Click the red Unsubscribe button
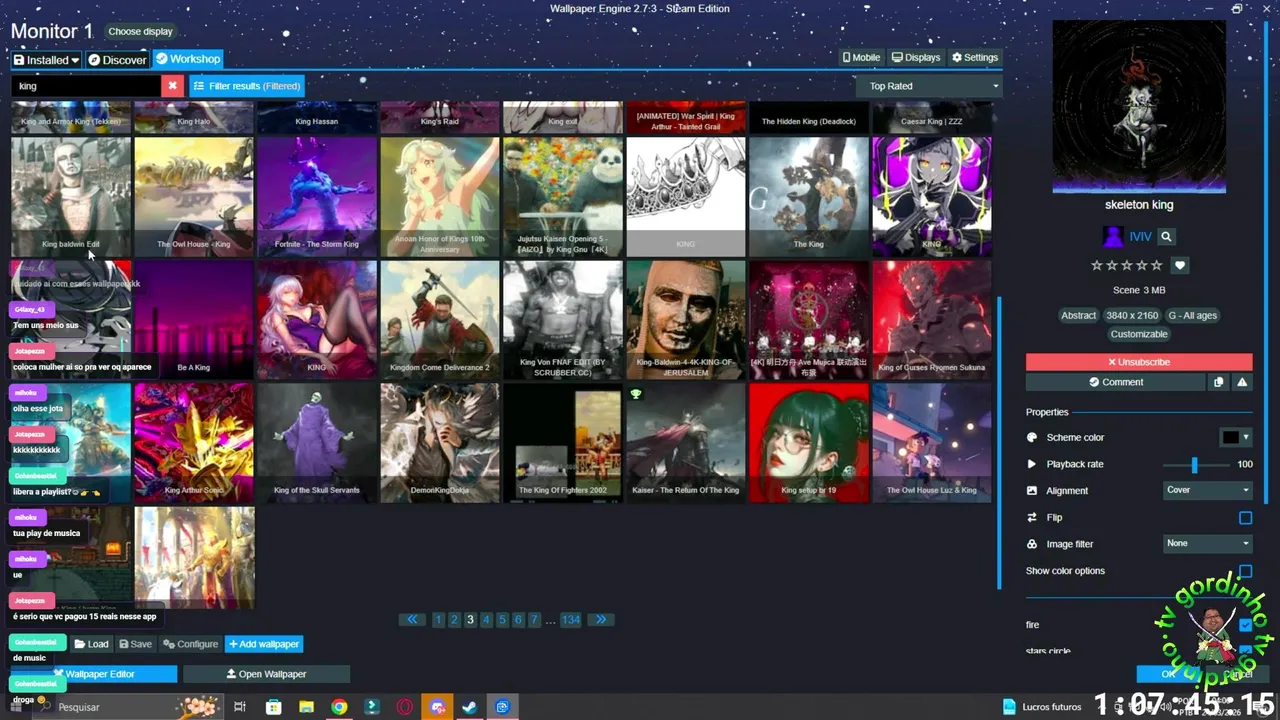The image size is (1280, 720). pyautogui.click(x=1139, y=362)
